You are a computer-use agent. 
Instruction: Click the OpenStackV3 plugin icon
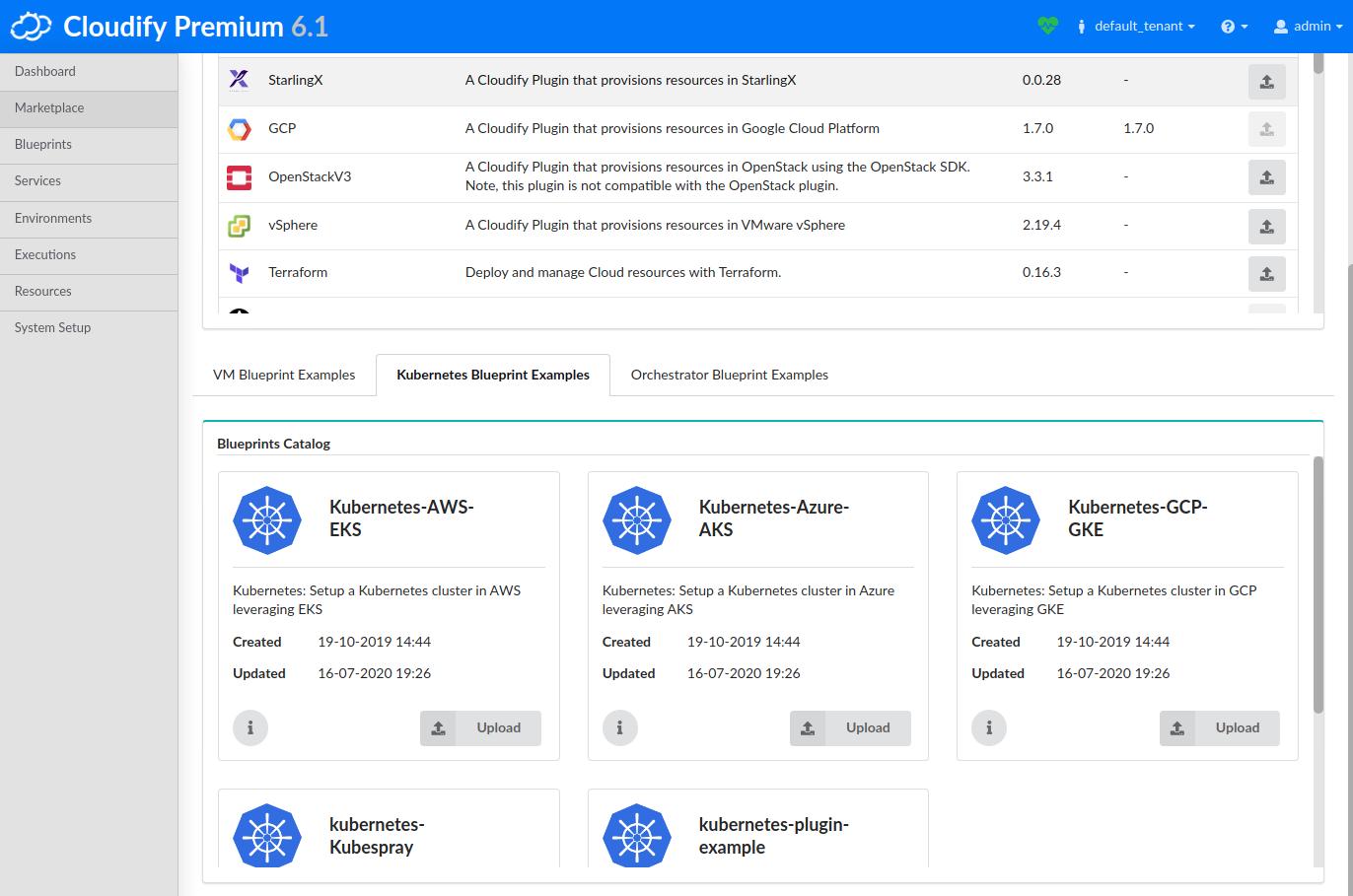click(x=238, y=177)
